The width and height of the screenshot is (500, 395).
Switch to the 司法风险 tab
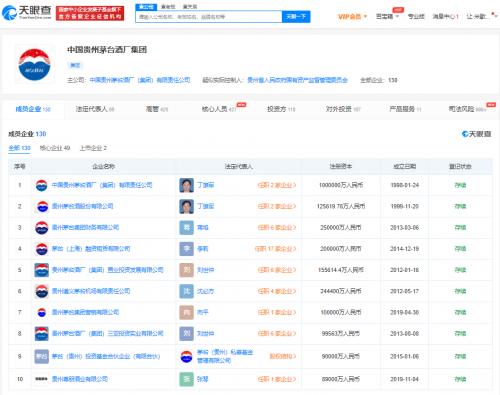(x=467, y=109)
